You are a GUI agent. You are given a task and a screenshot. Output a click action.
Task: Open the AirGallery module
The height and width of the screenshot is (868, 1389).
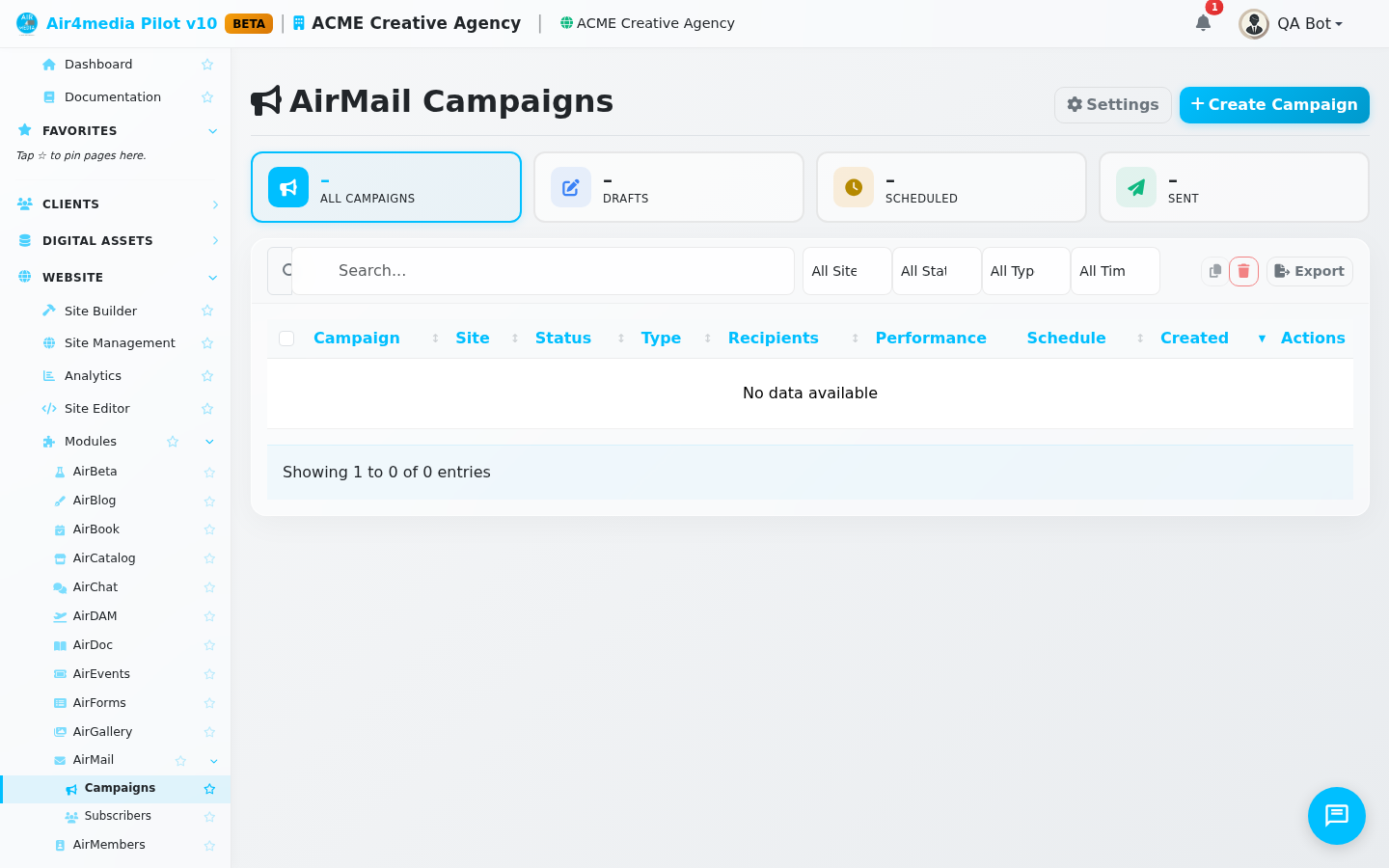point(102,732)
